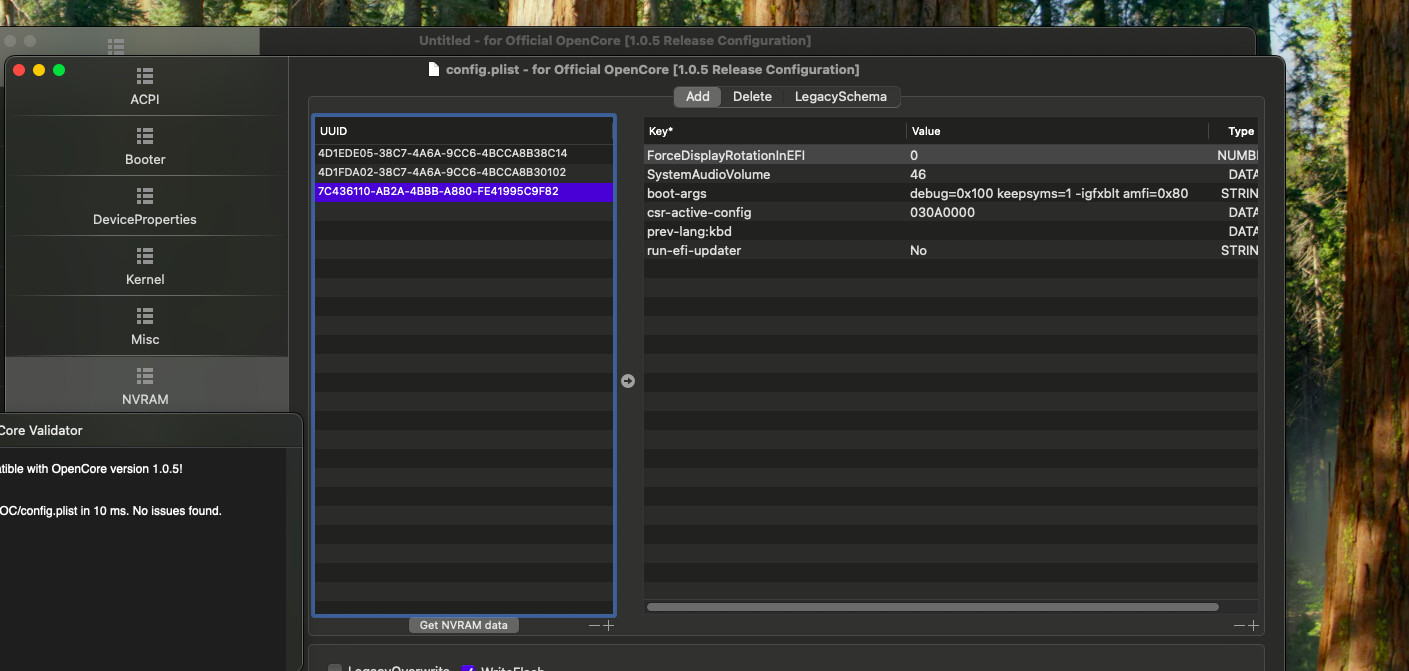Select the NVRAM sidebar section

(145, 387)
